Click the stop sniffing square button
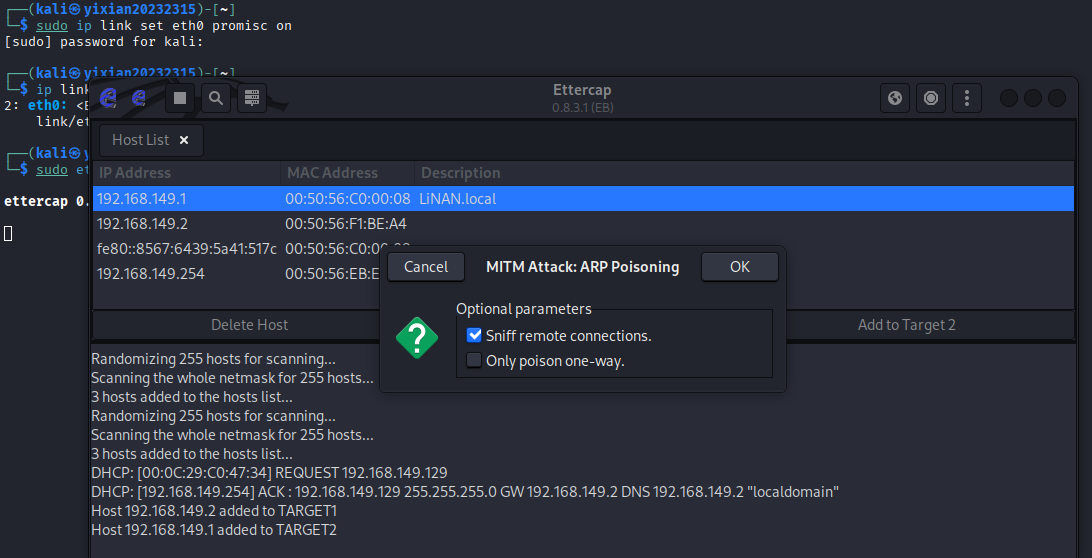Image resolution: width=1092 pixels, height=558 pixels. 180,98
